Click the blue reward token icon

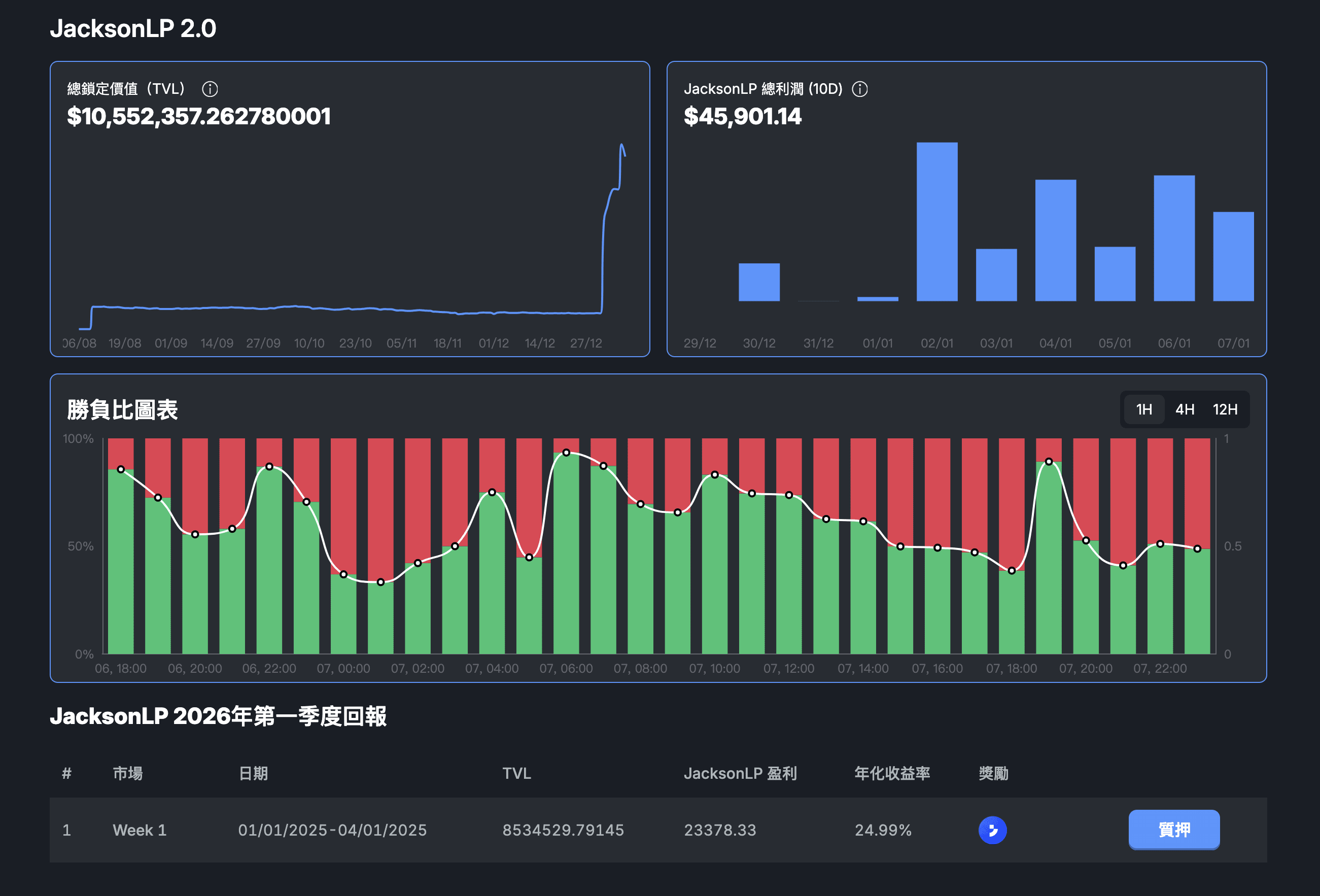coord(992,830)
